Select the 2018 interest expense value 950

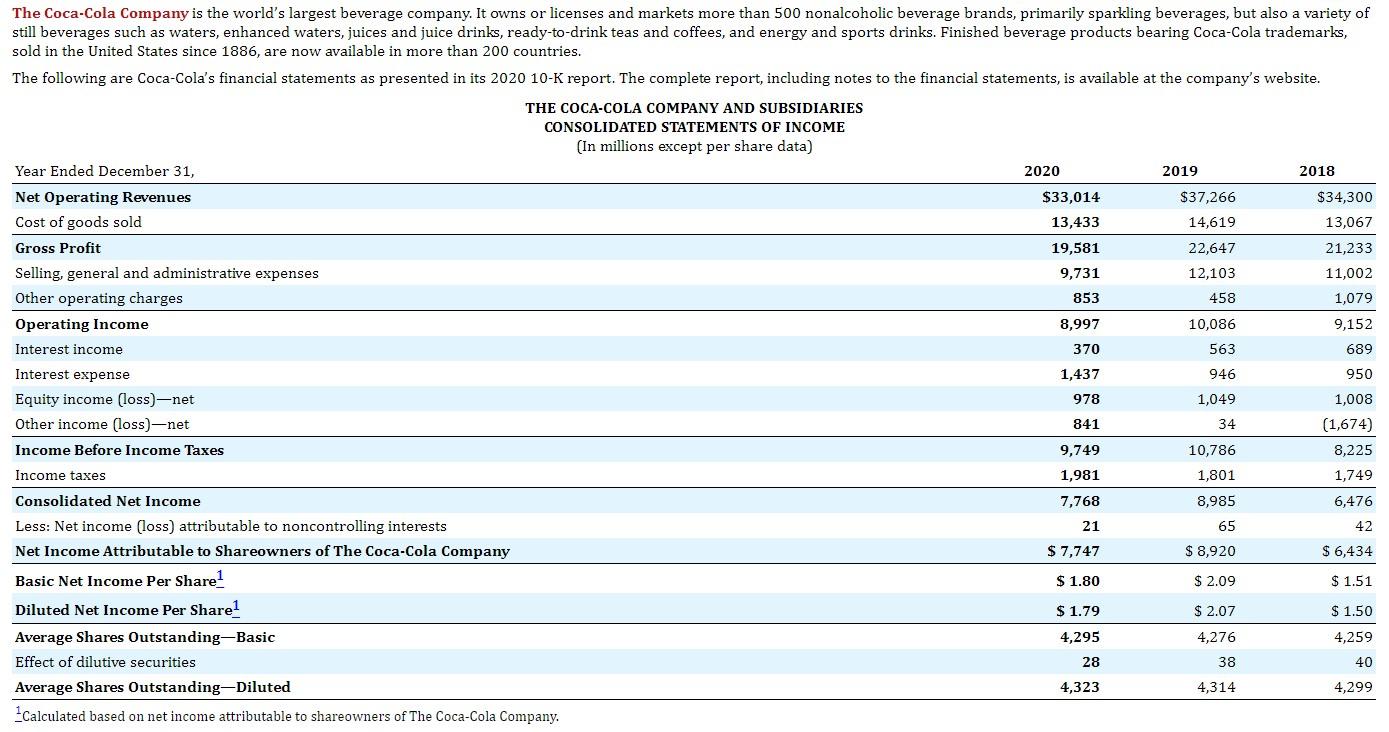point(1360,374)
